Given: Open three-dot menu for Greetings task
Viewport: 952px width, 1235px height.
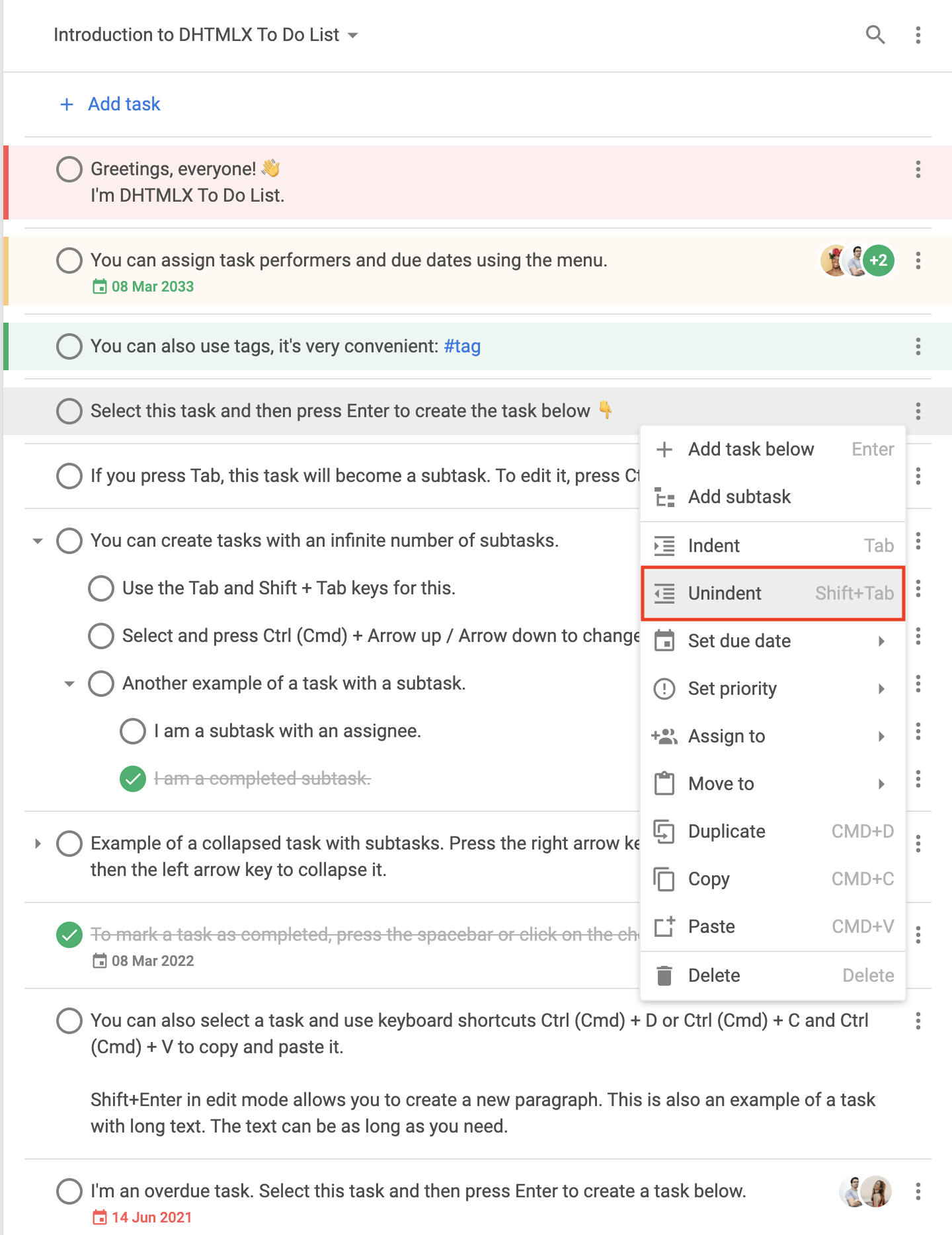Looking at the screenshot, I should pos(918,169).
